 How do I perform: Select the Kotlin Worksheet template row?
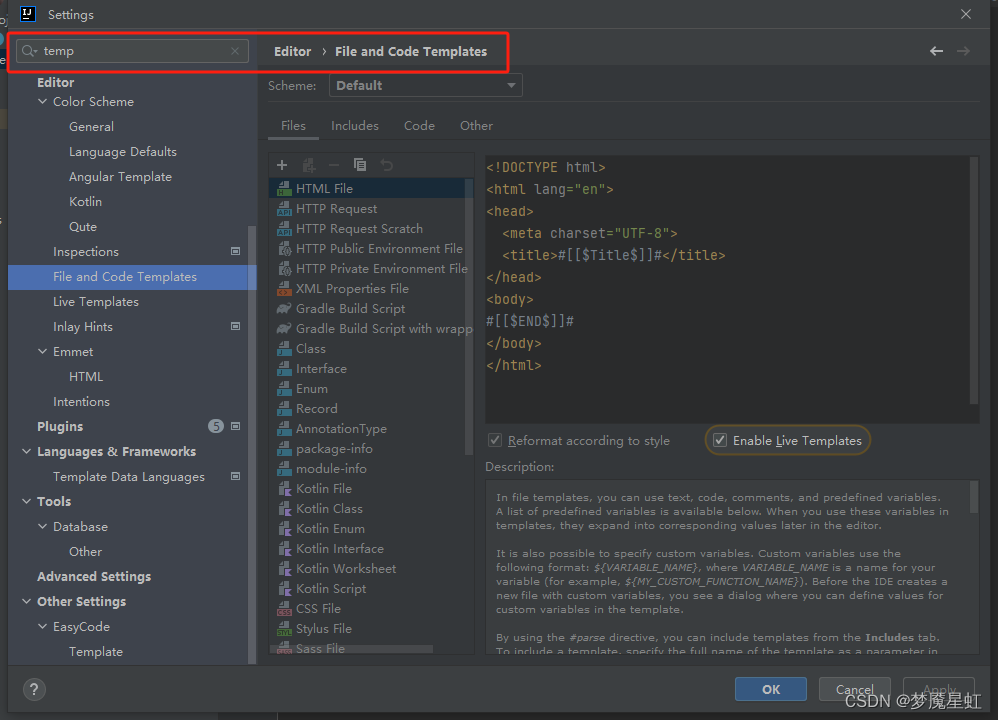tap(371, 568)
